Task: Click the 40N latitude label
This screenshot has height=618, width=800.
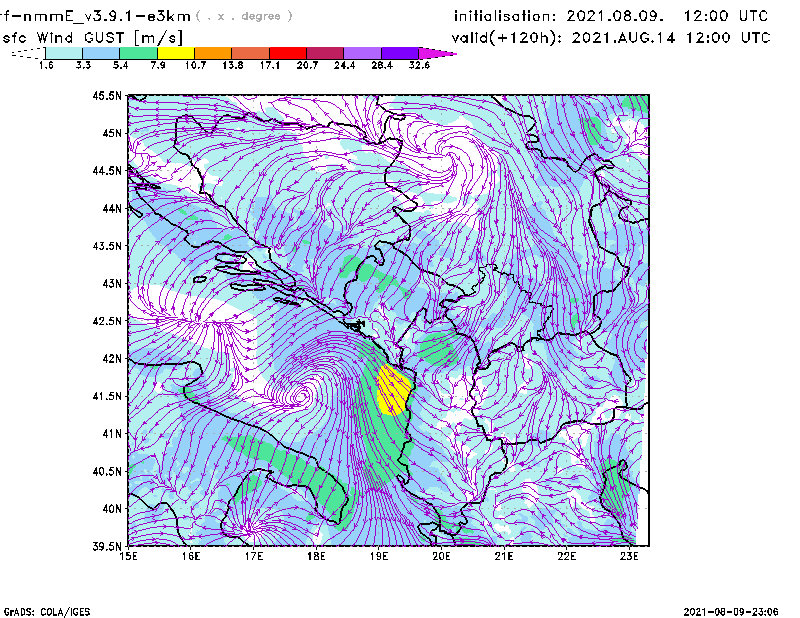Action: click(112, 509)
